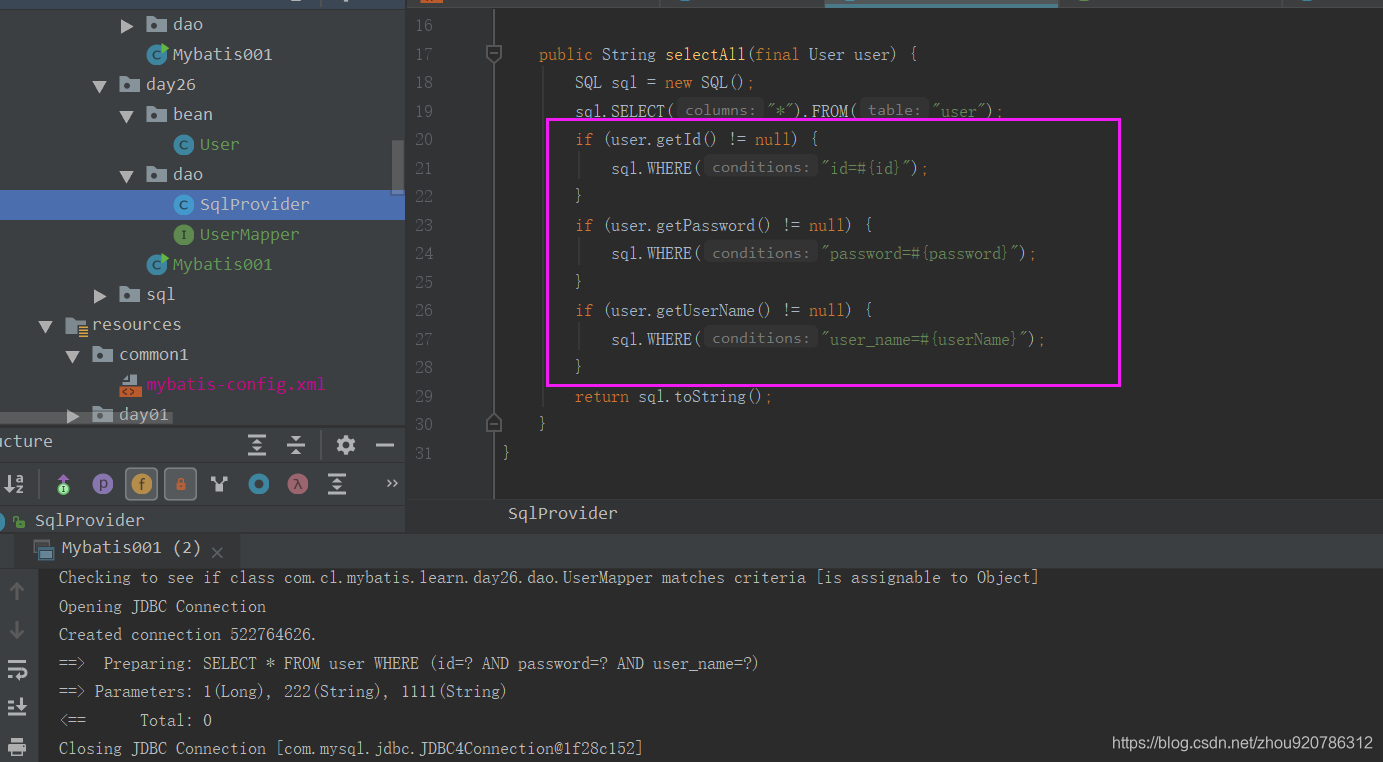Click the fold end marker at line 30

pyautogui.click(x=493, y=424)
